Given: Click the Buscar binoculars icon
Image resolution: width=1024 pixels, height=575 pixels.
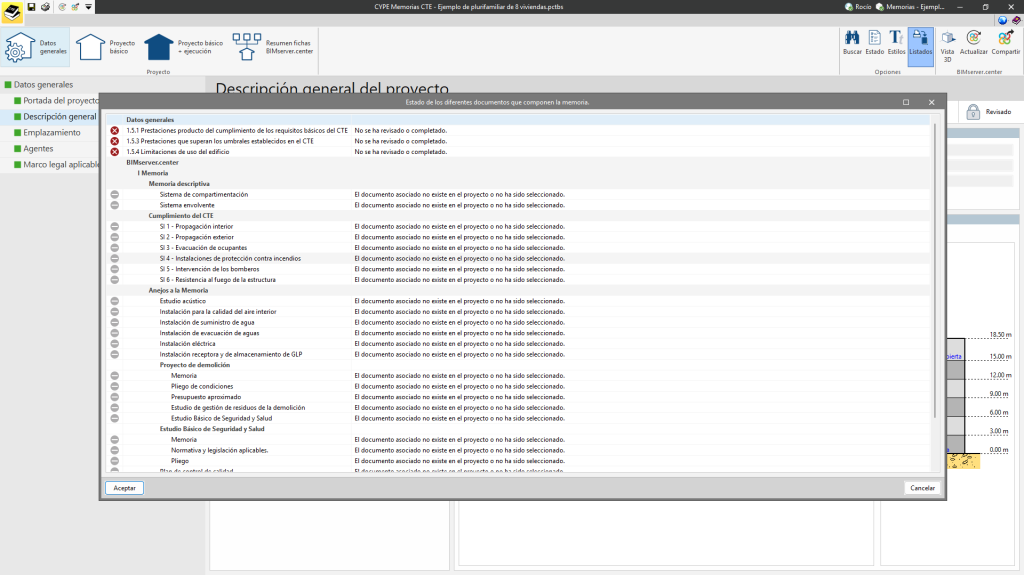Looking at the screenshot, I should pyautogui.click(x=852, y=42).
